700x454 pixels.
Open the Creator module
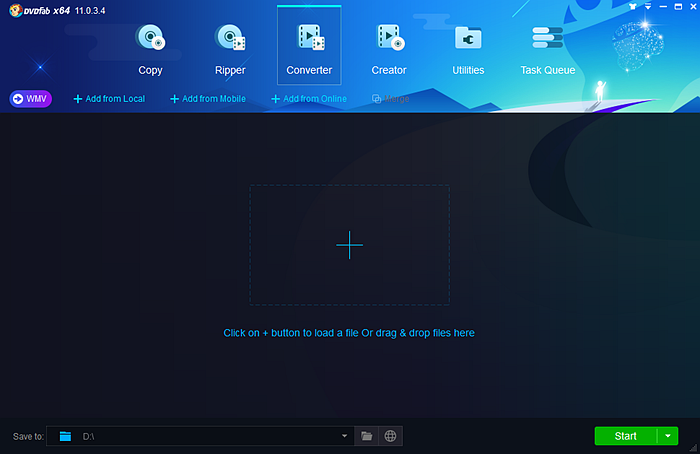(x=389, y=48)
